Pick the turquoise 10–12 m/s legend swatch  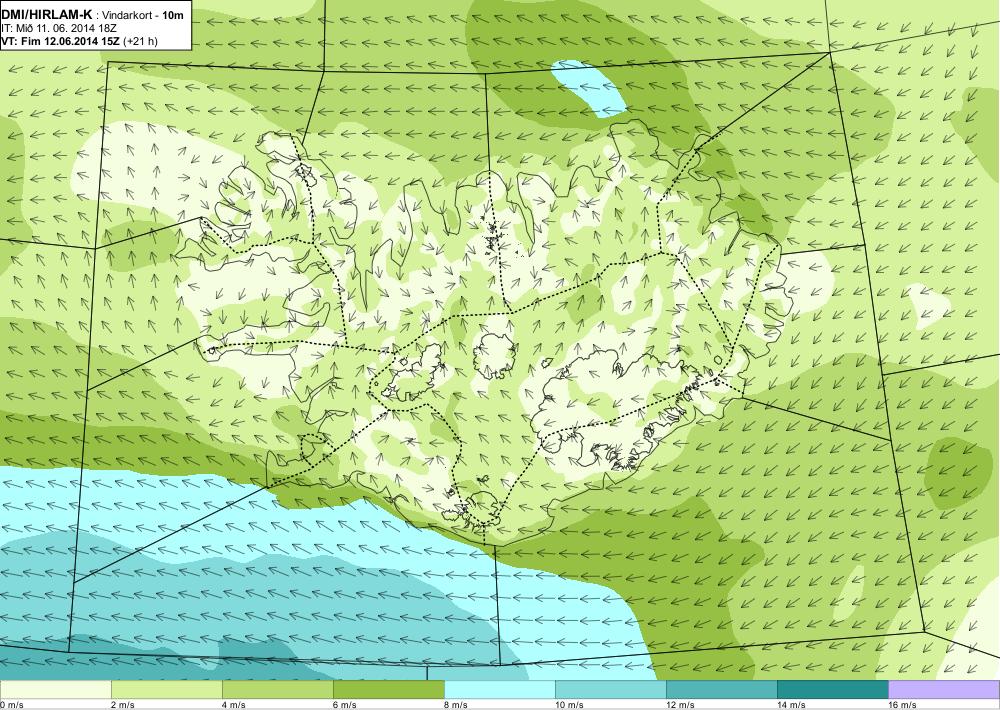[610, 690]
